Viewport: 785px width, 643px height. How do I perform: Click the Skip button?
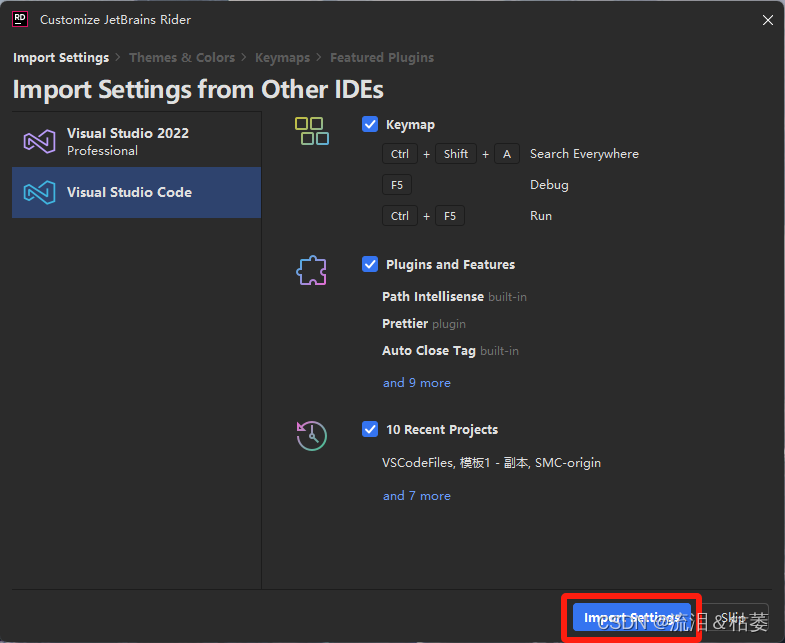coord(733,617)
